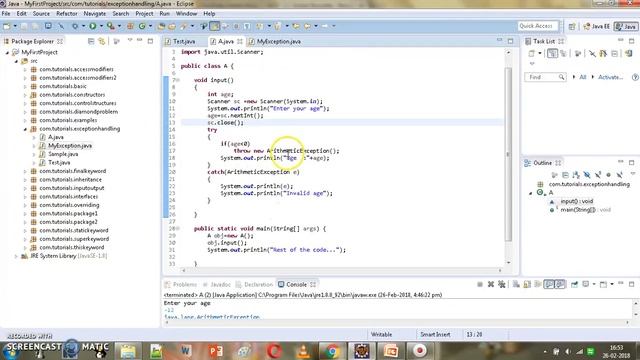Toggle Hide Fields in Outline toolbar

587,175
